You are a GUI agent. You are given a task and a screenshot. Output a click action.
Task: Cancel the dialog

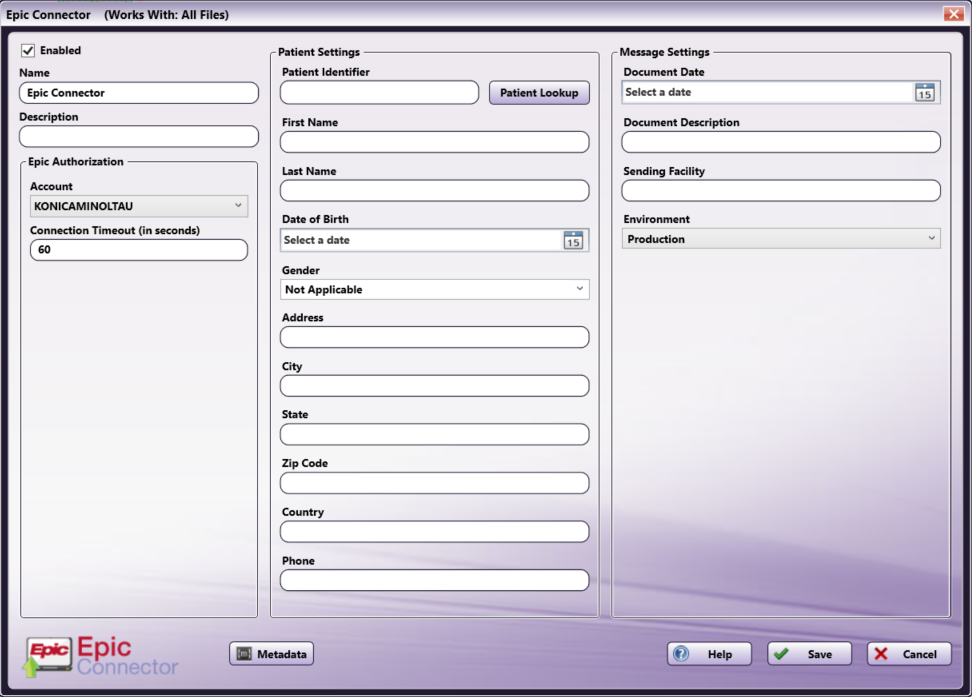[x=909, y=654]
